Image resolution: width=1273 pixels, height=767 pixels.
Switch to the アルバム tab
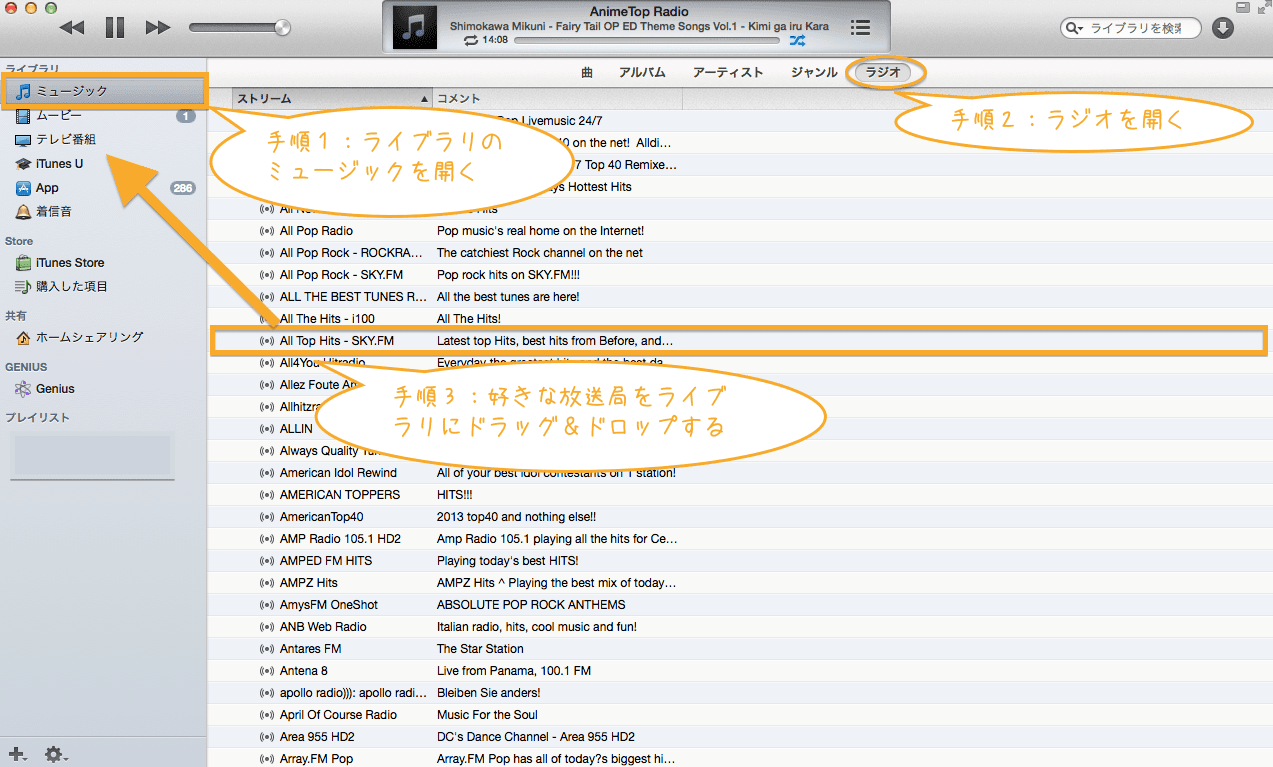[642, 72]
